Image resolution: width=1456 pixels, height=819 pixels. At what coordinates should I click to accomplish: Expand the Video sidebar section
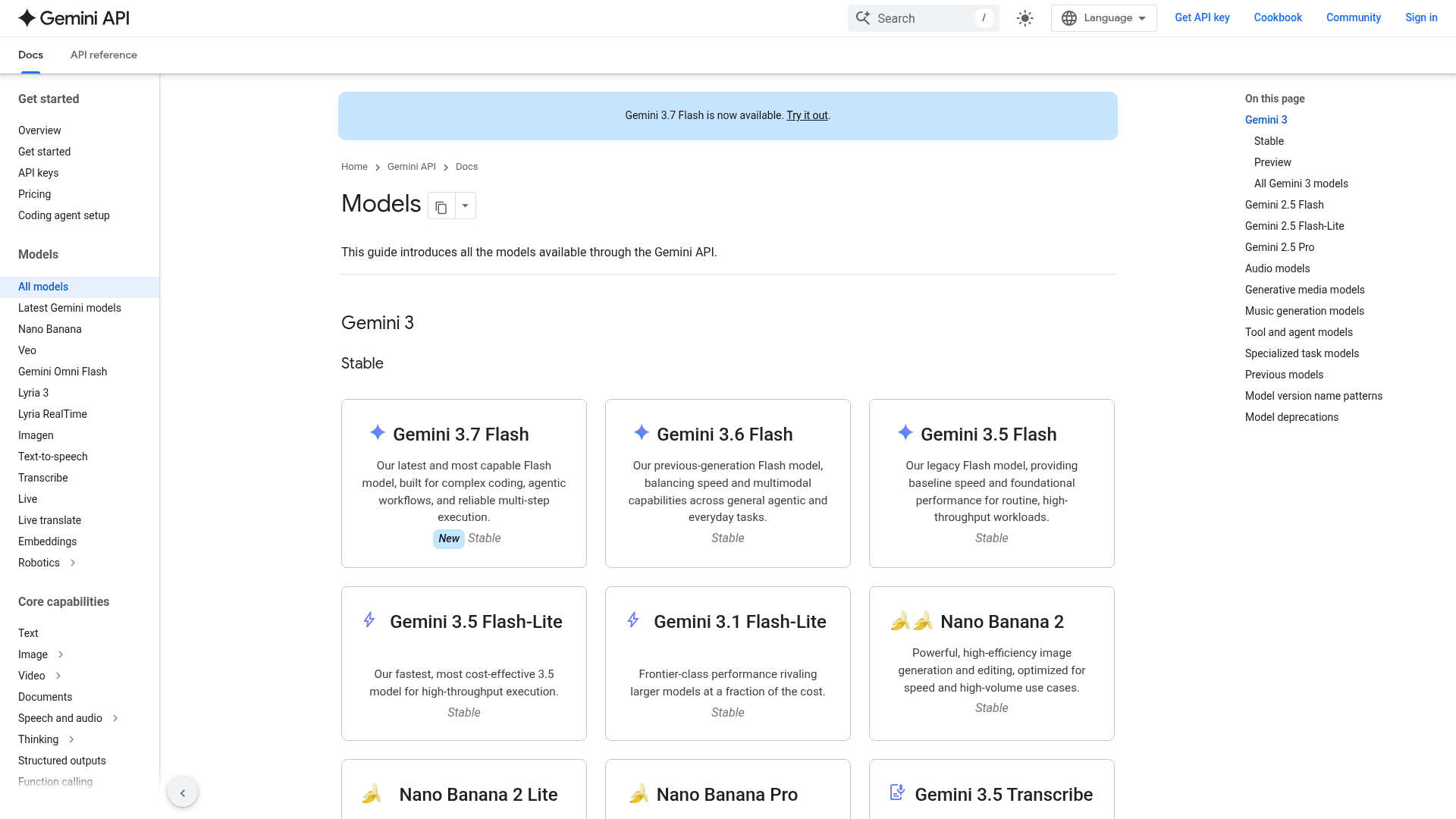click(58, 676)
